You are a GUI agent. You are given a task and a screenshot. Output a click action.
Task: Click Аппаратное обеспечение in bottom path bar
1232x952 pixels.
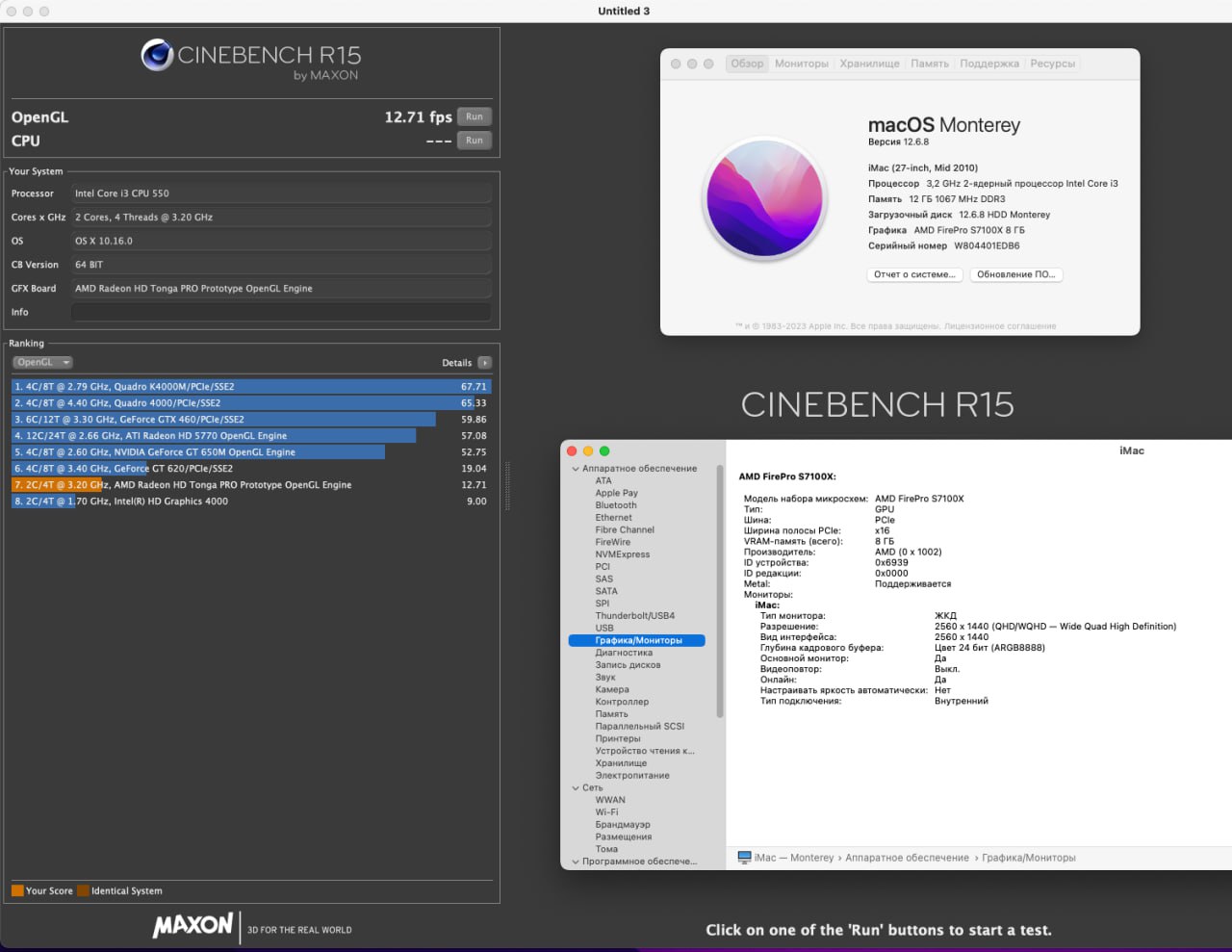[907, 858]
